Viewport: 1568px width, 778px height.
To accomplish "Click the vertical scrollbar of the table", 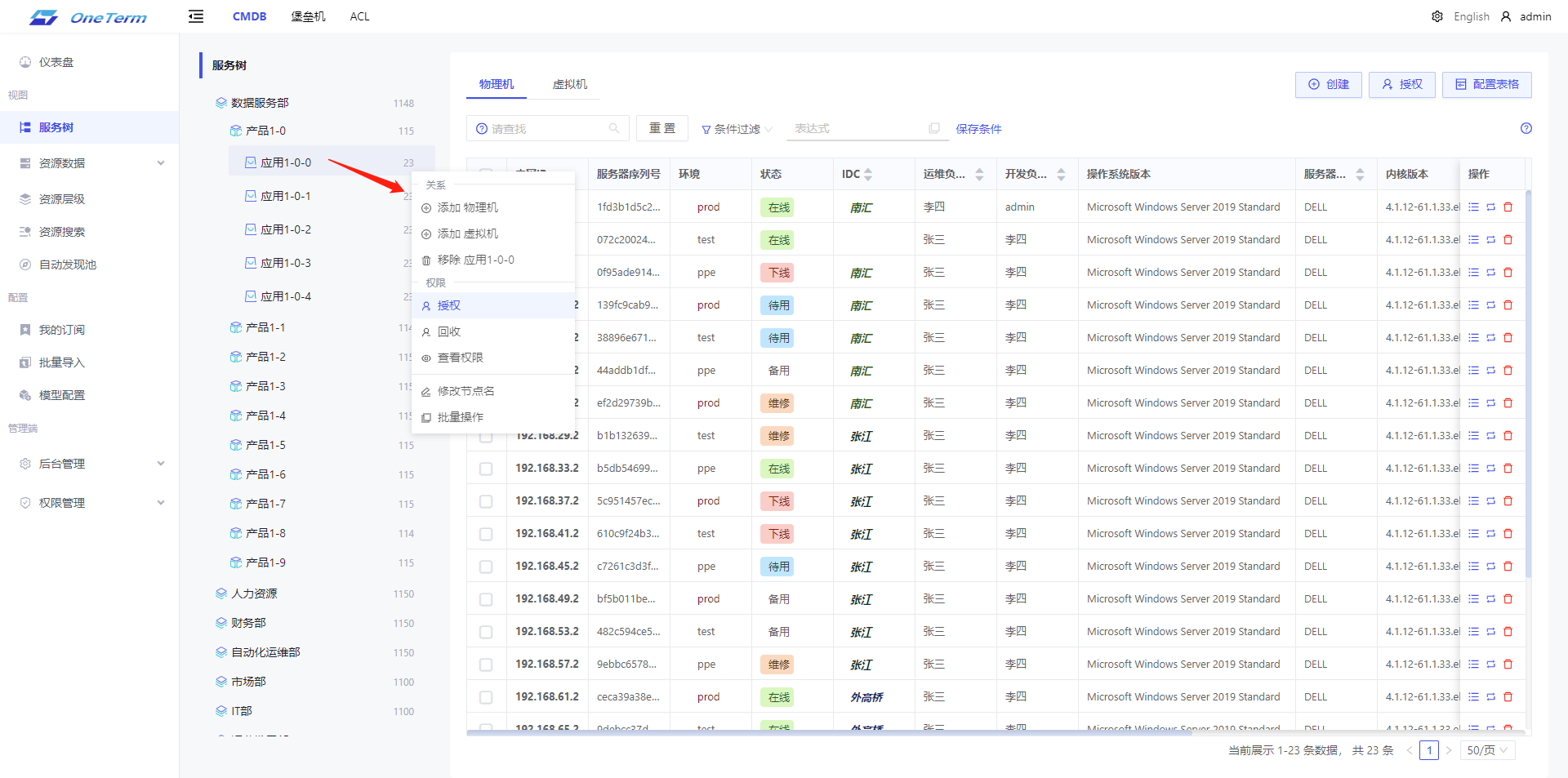I will [x=1528, y=384].
